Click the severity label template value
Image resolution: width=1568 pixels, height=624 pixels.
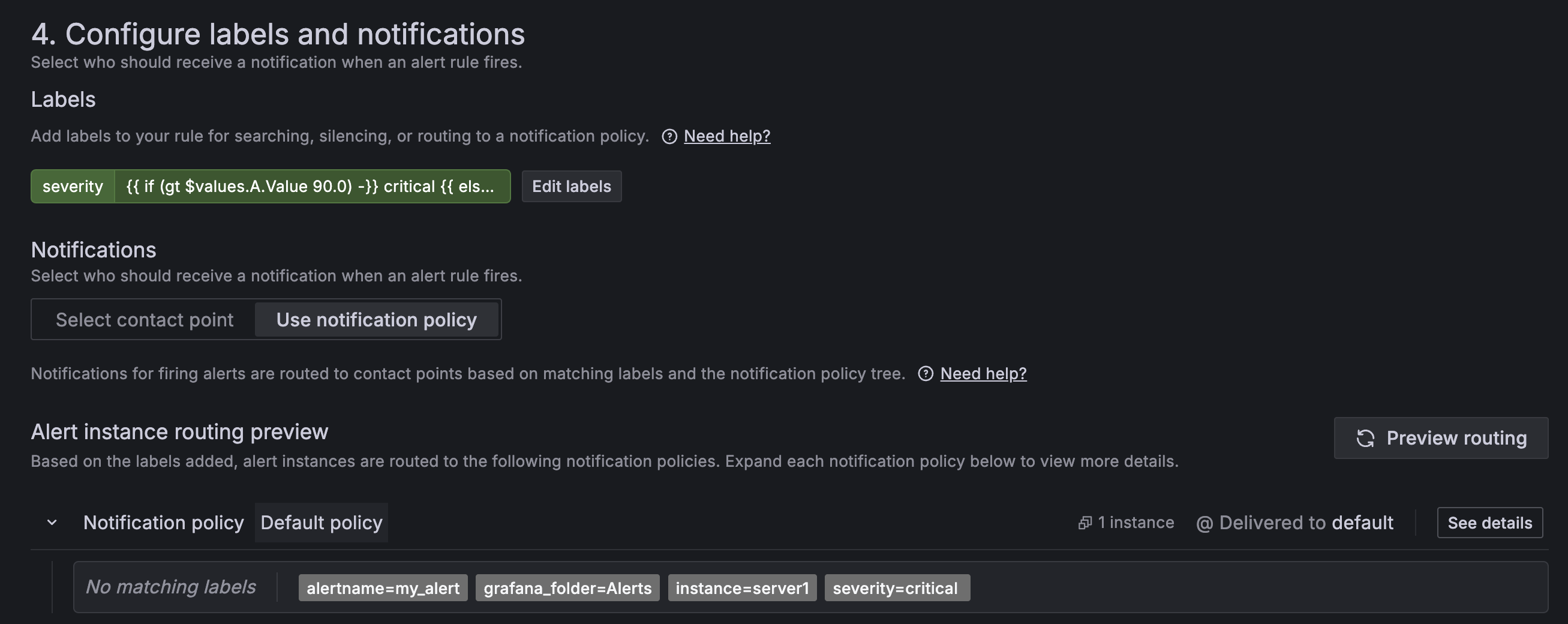311,186
